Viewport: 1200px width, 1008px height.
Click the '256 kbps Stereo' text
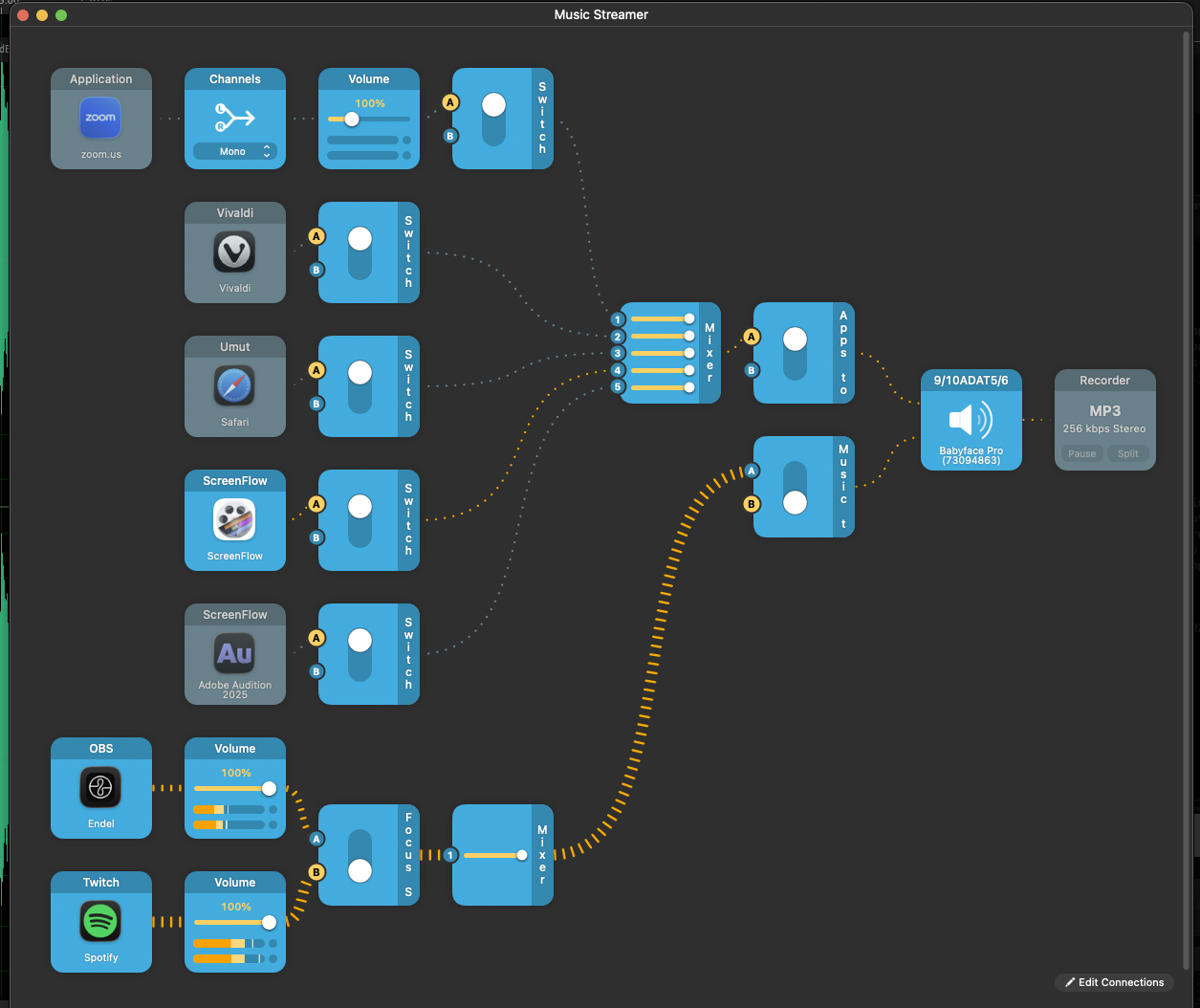(x=1104, y=428)
